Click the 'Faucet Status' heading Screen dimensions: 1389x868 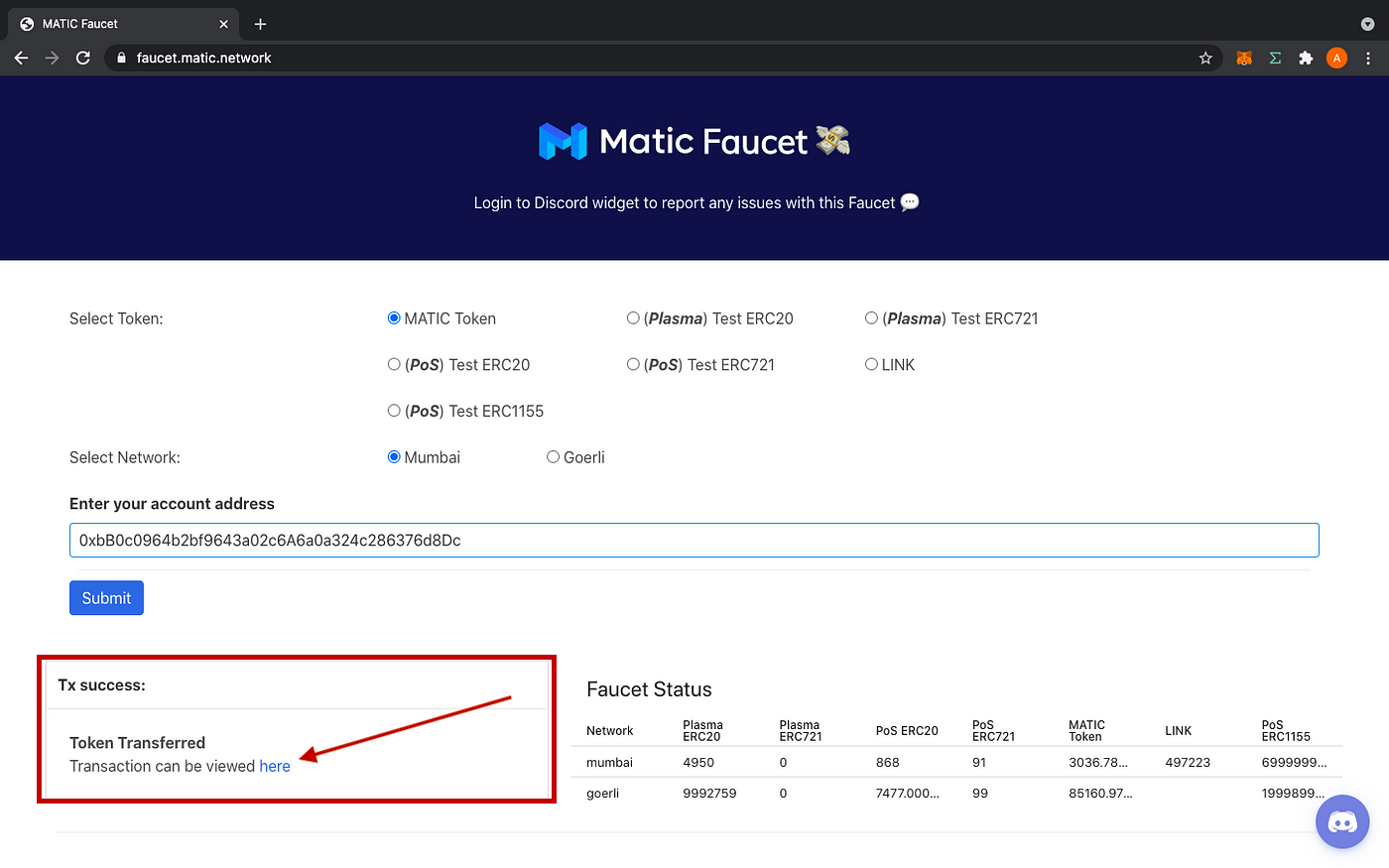tap(649, 689)
